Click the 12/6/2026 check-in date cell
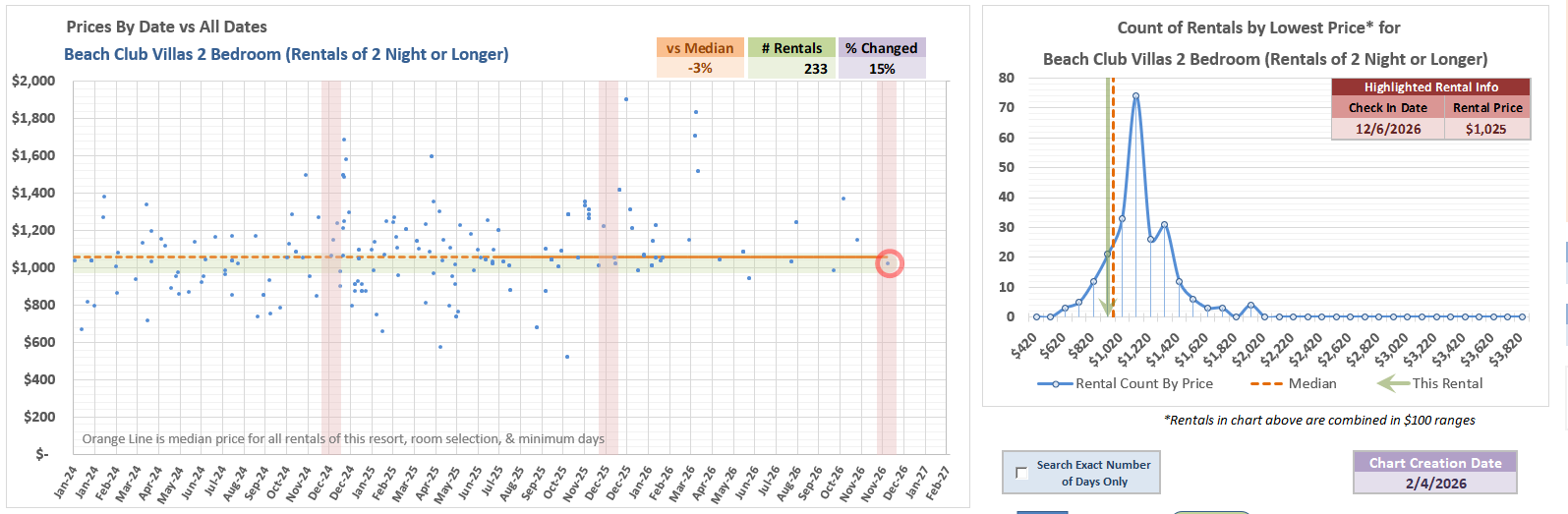Viewport: 1568px width, 514px height. click(1388, 129)
